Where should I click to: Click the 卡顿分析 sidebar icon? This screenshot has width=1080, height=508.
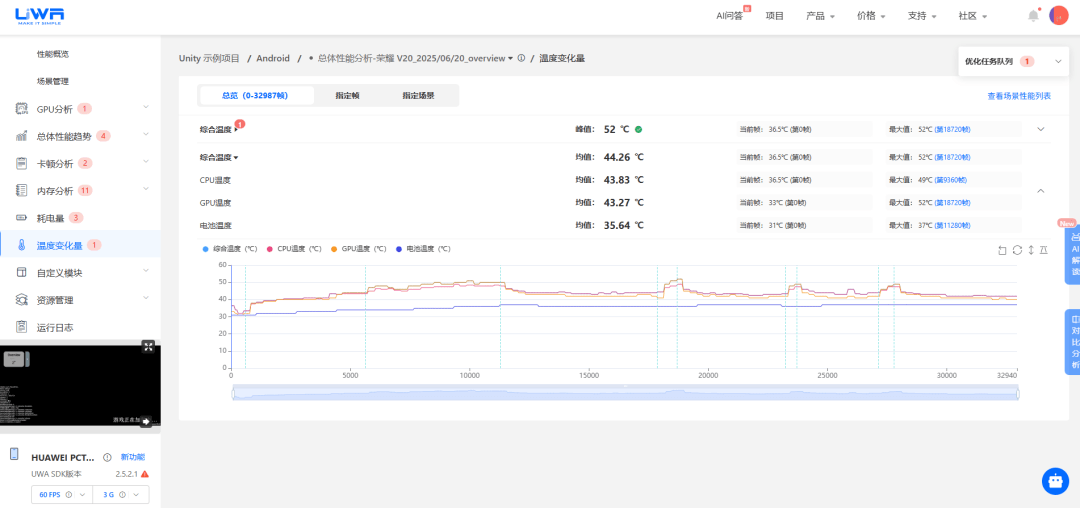pos(21,163)
